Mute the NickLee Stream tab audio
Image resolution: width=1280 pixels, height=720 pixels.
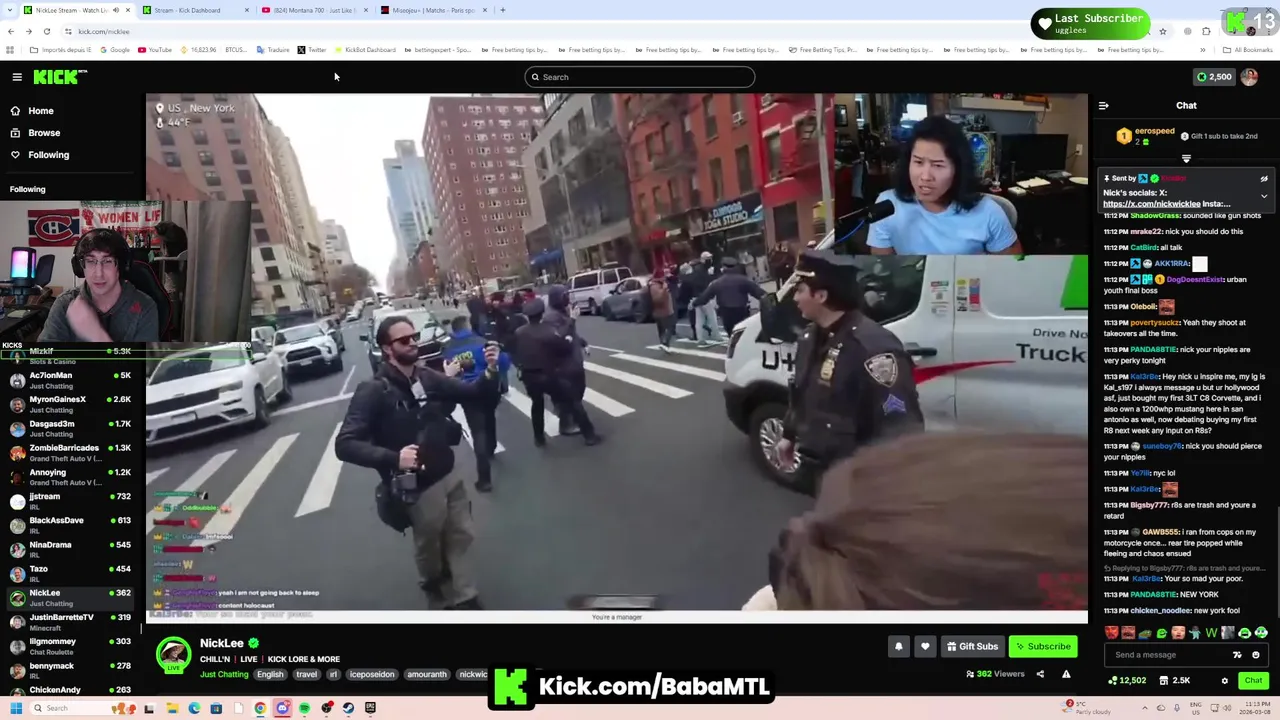pyautogui.click(x=116, y=10)
